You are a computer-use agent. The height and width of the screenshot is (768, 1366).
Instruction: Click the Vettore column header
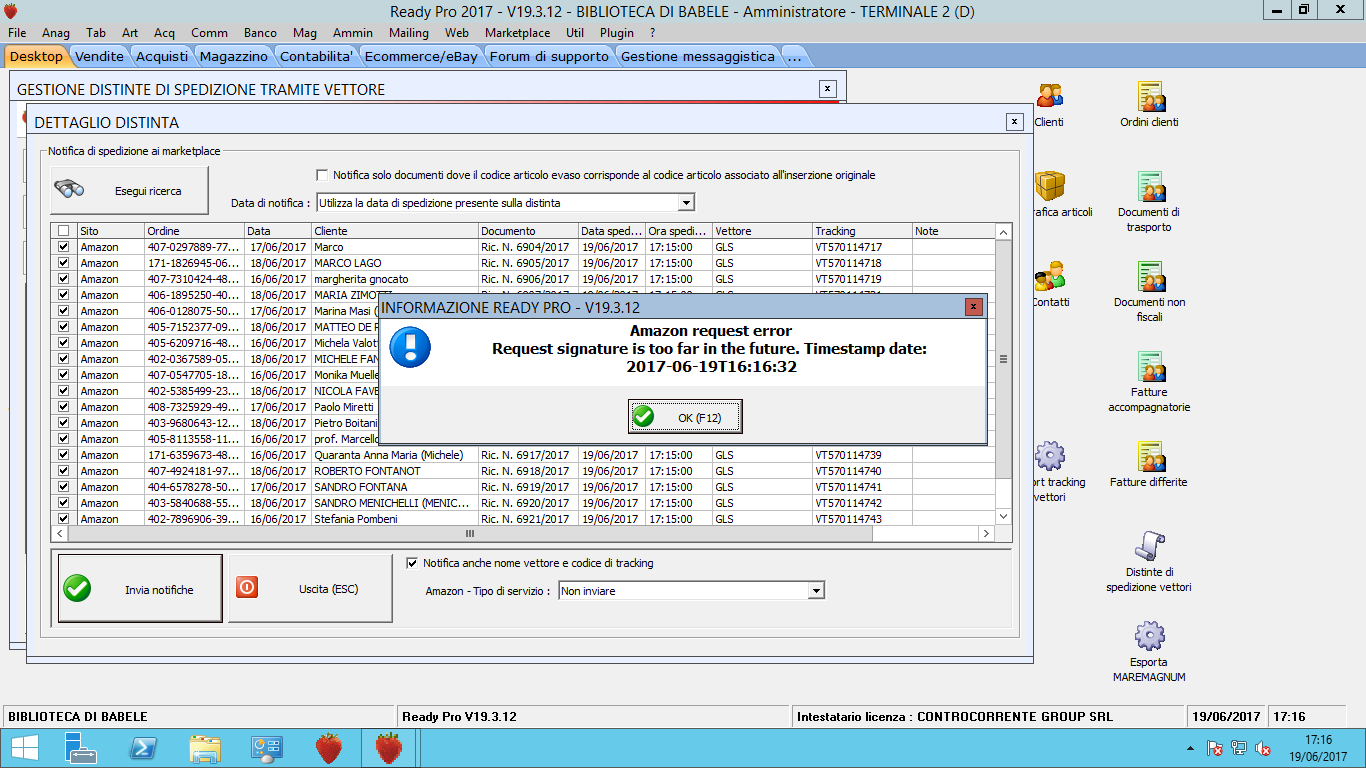(762, 231)
